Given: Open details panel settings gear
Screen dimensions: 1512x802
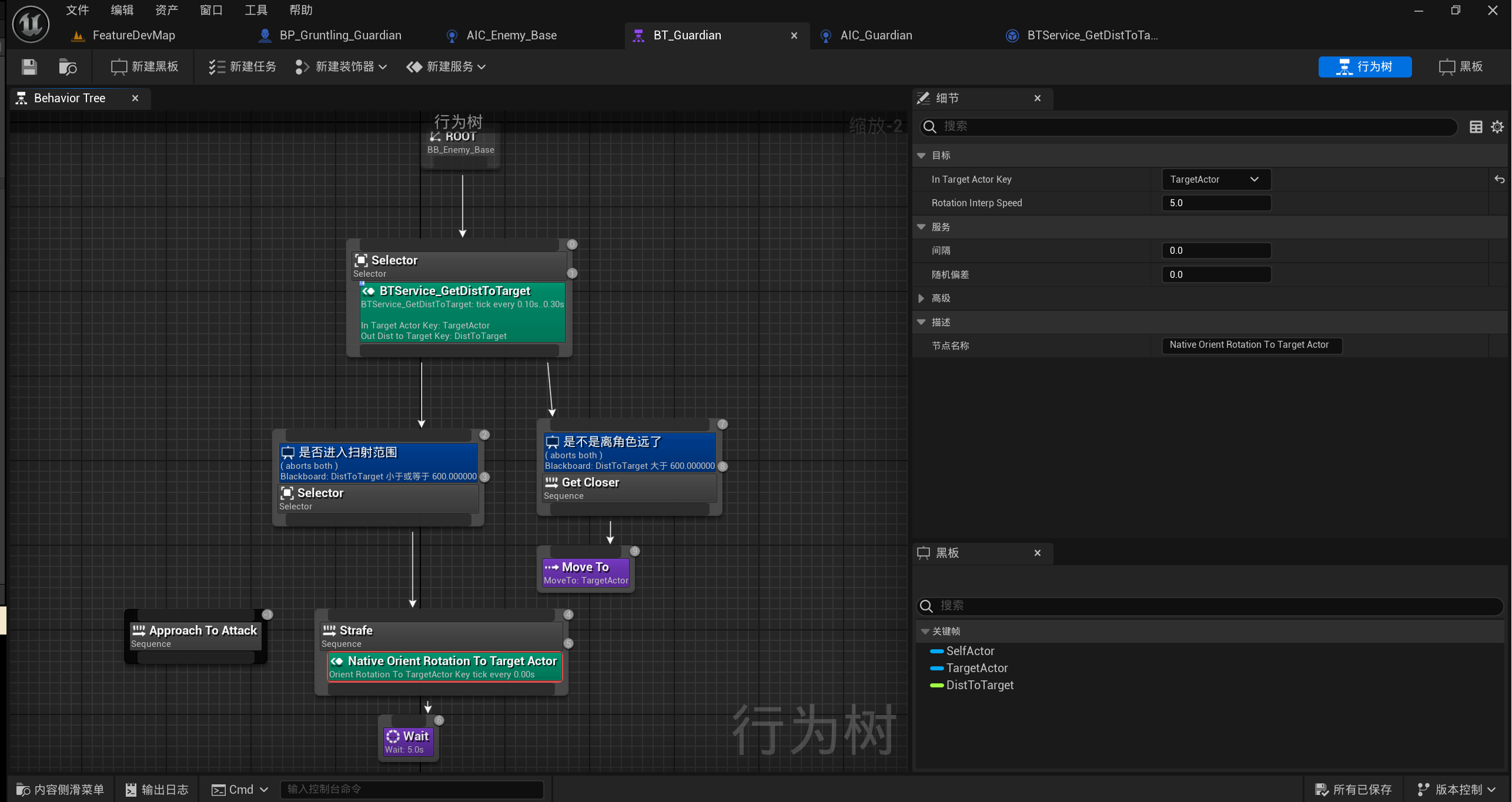Looking at the screenshot, I should point(1497,127).
